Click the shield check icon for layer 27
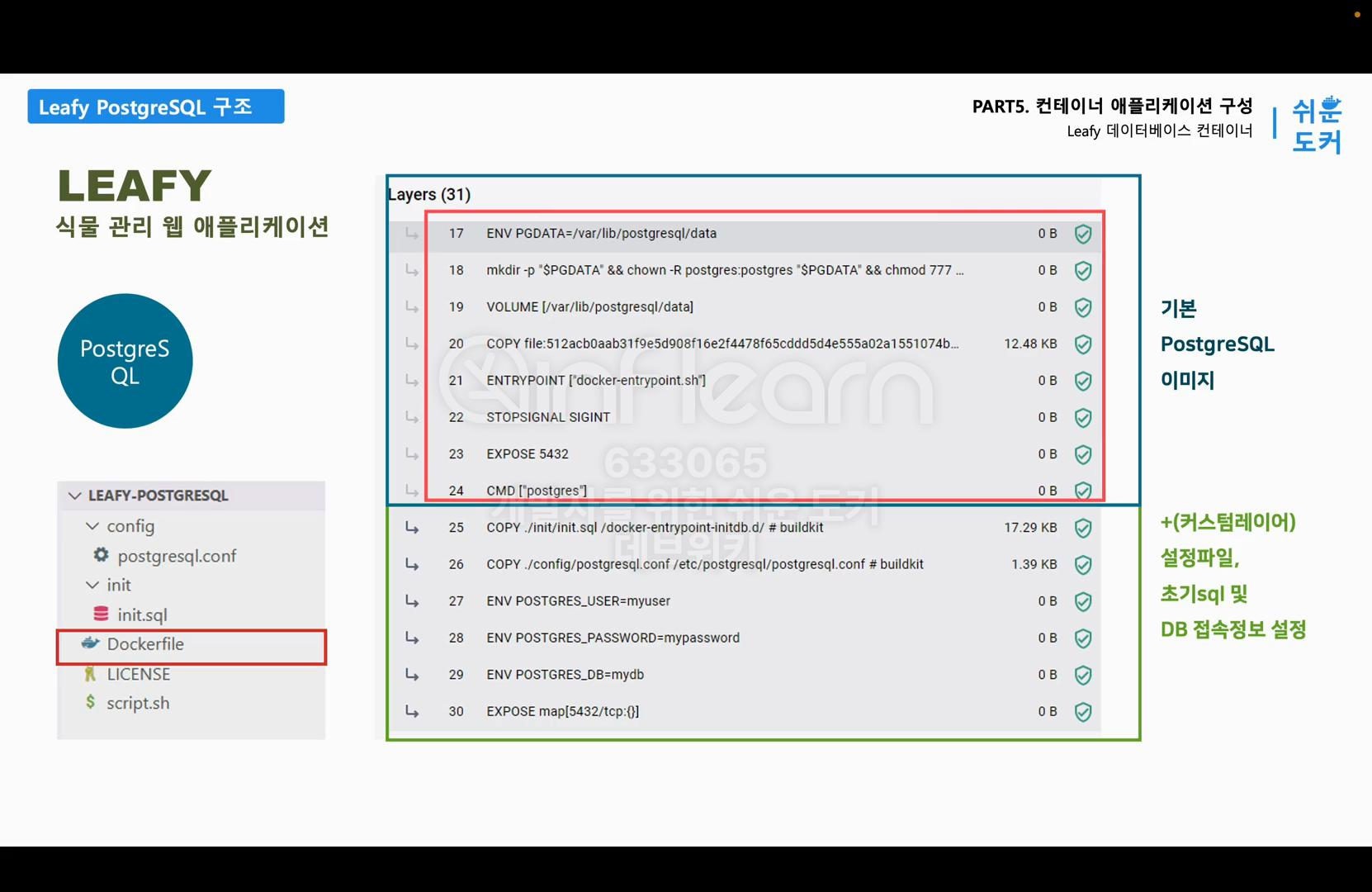Viewport: 1372px width, 892px height. [1083, 602]
